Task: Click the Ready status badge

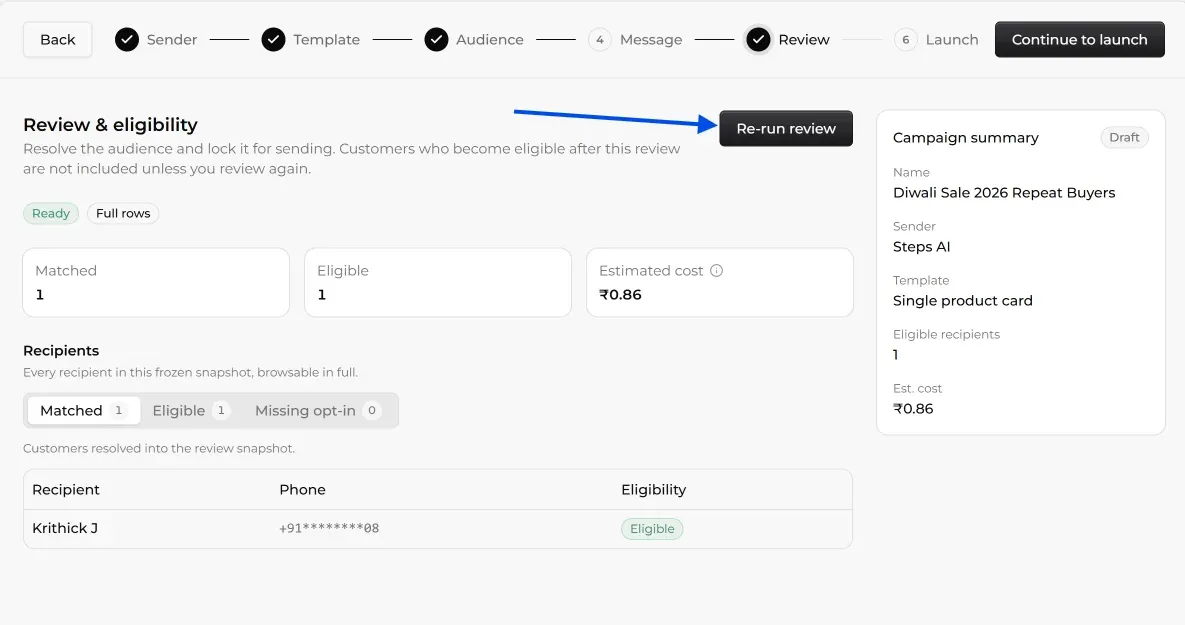Action: (51, 213)
